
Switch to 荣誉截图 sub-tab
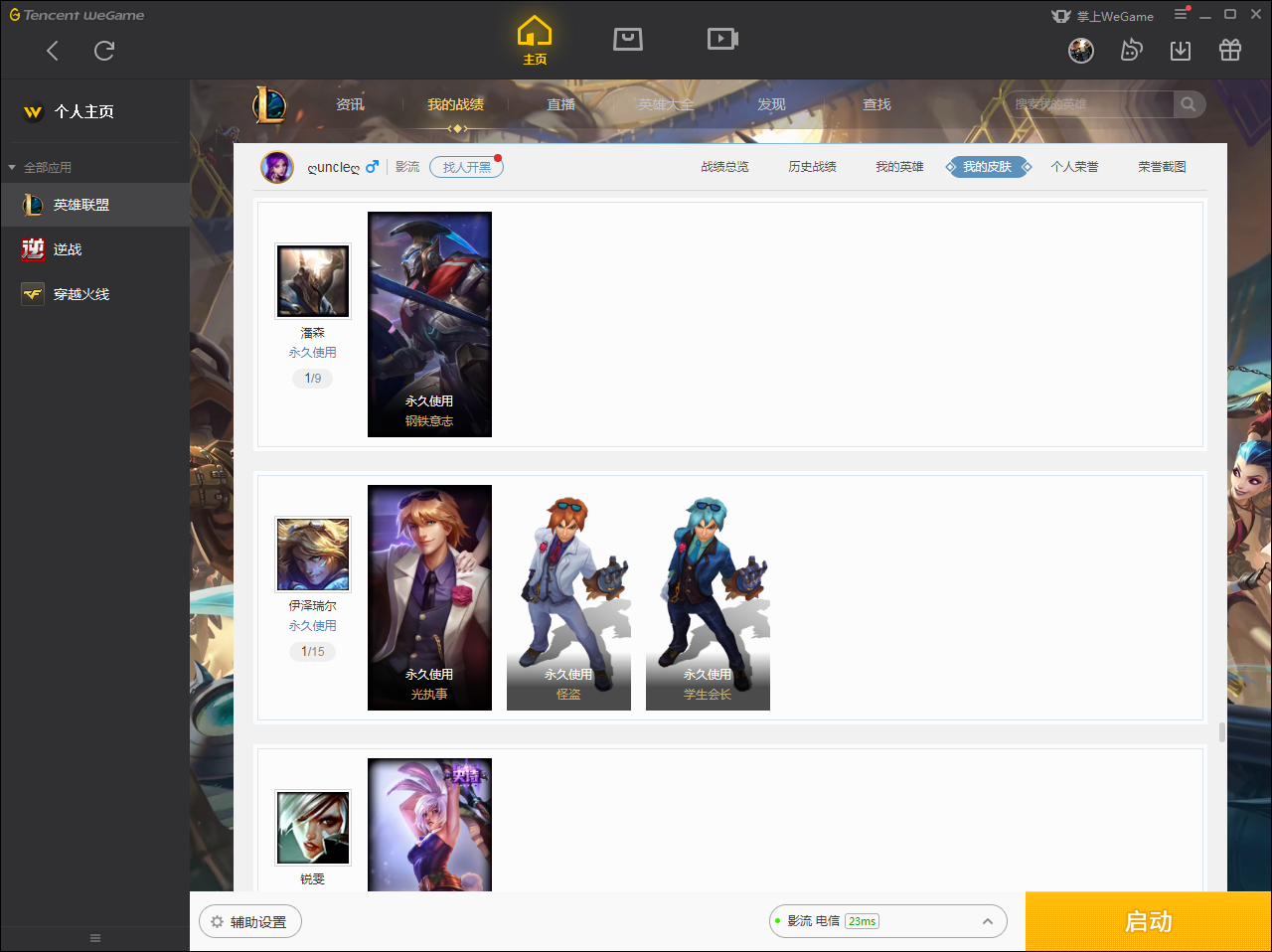point(1162,167)
